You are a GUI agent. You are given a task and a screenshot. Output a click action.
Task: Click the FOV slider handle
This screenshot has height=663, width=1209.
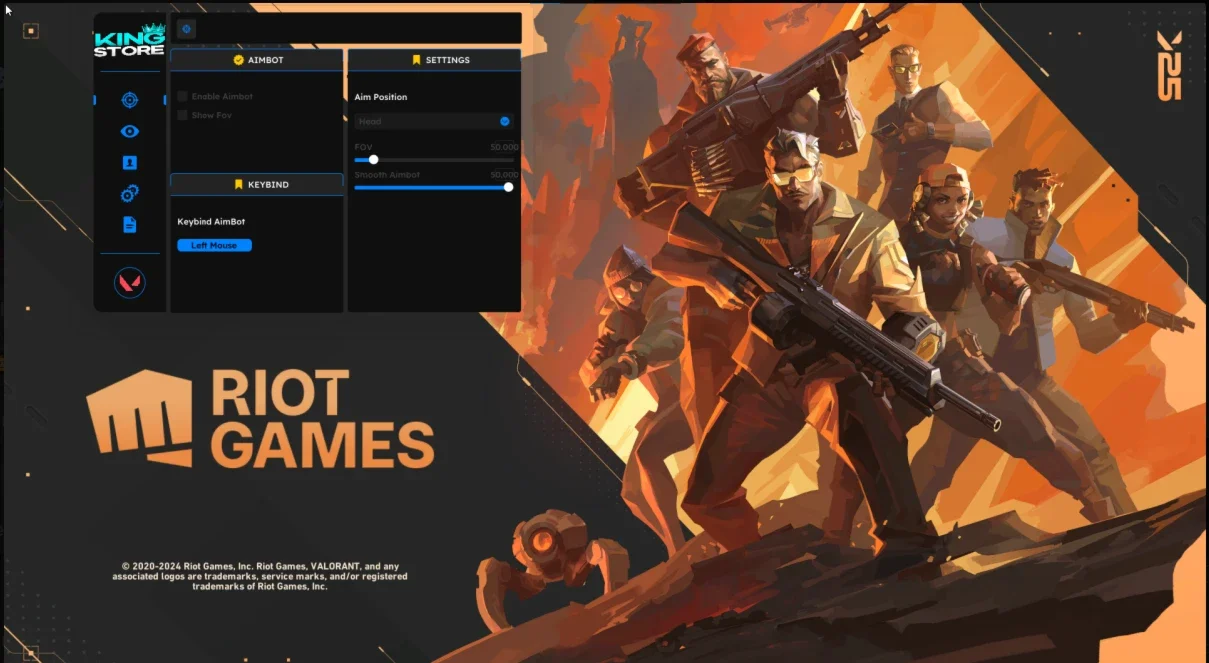(x=374, y=159)
